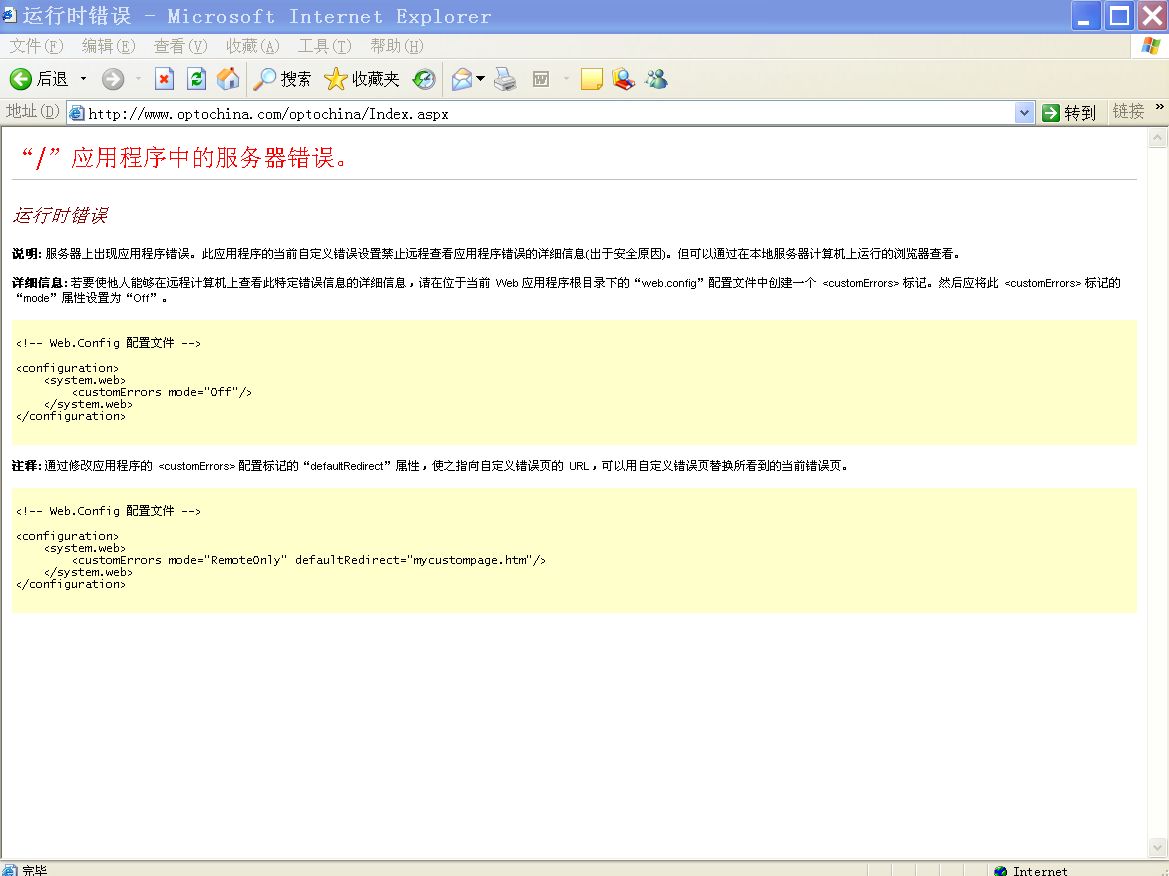The height and width of the screenshot is (876, 1169).
Task: Expand the links toolbar chevron
Action: [1159, 107]
